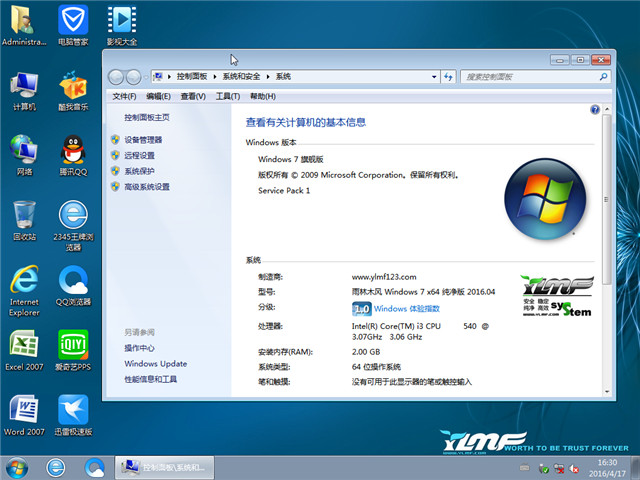This screenshot has width=640, height=480.
Task: Open the 工具(T) menu
Action: click(228, 96)
